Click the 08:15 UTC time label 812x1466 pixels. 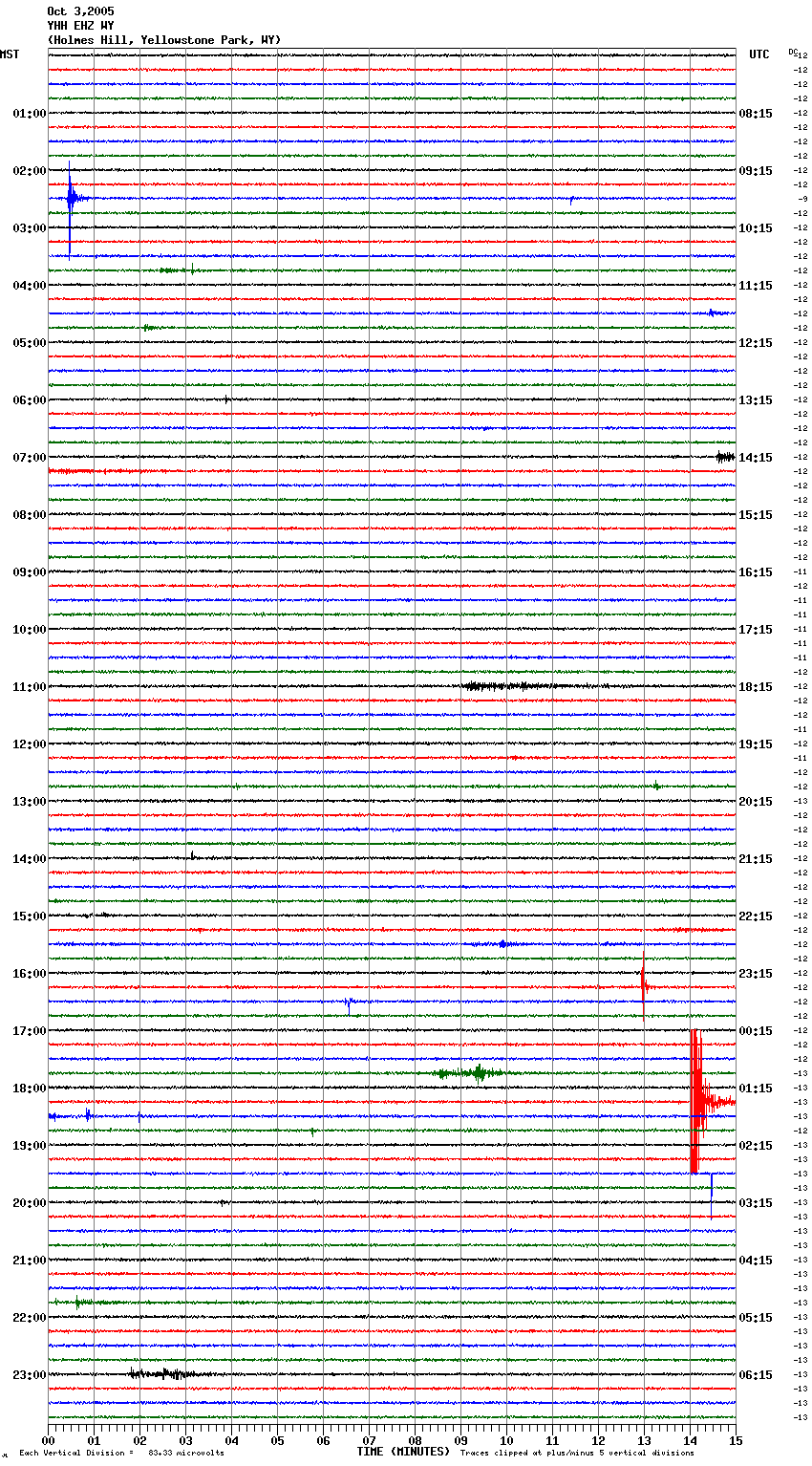click(756, 114)
